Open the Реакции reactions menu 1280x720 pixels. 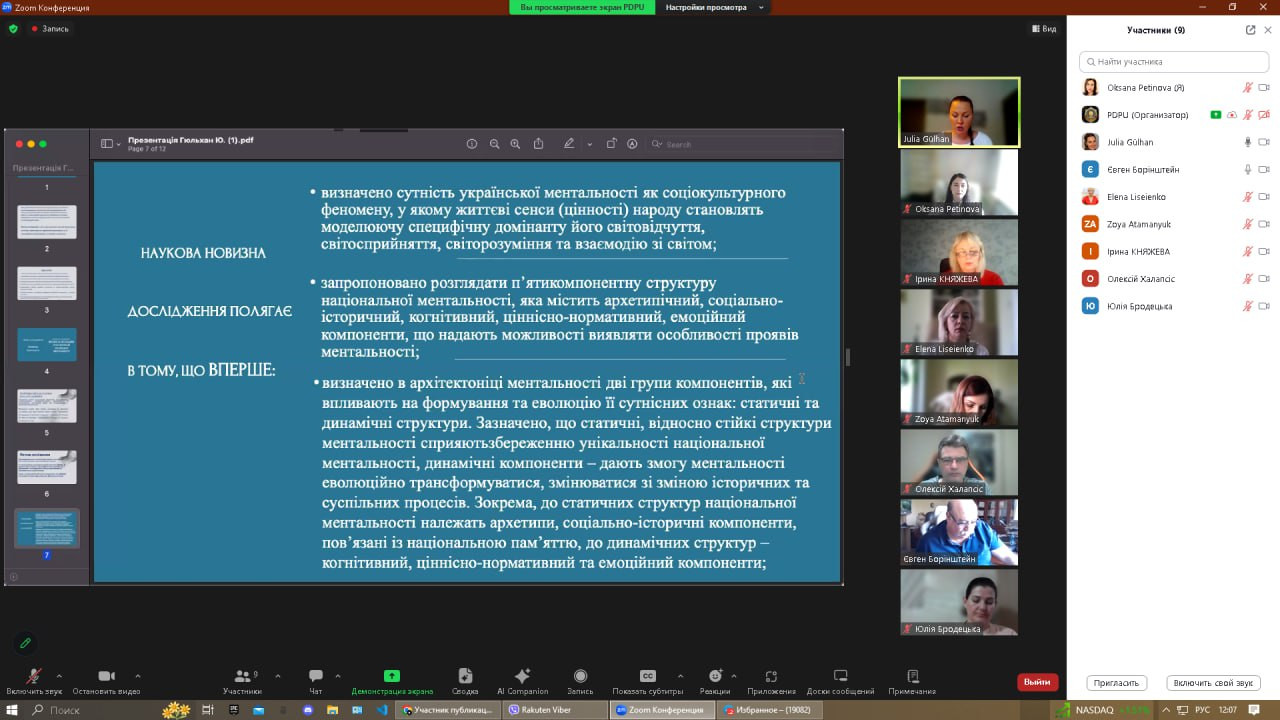coord(715,681)
